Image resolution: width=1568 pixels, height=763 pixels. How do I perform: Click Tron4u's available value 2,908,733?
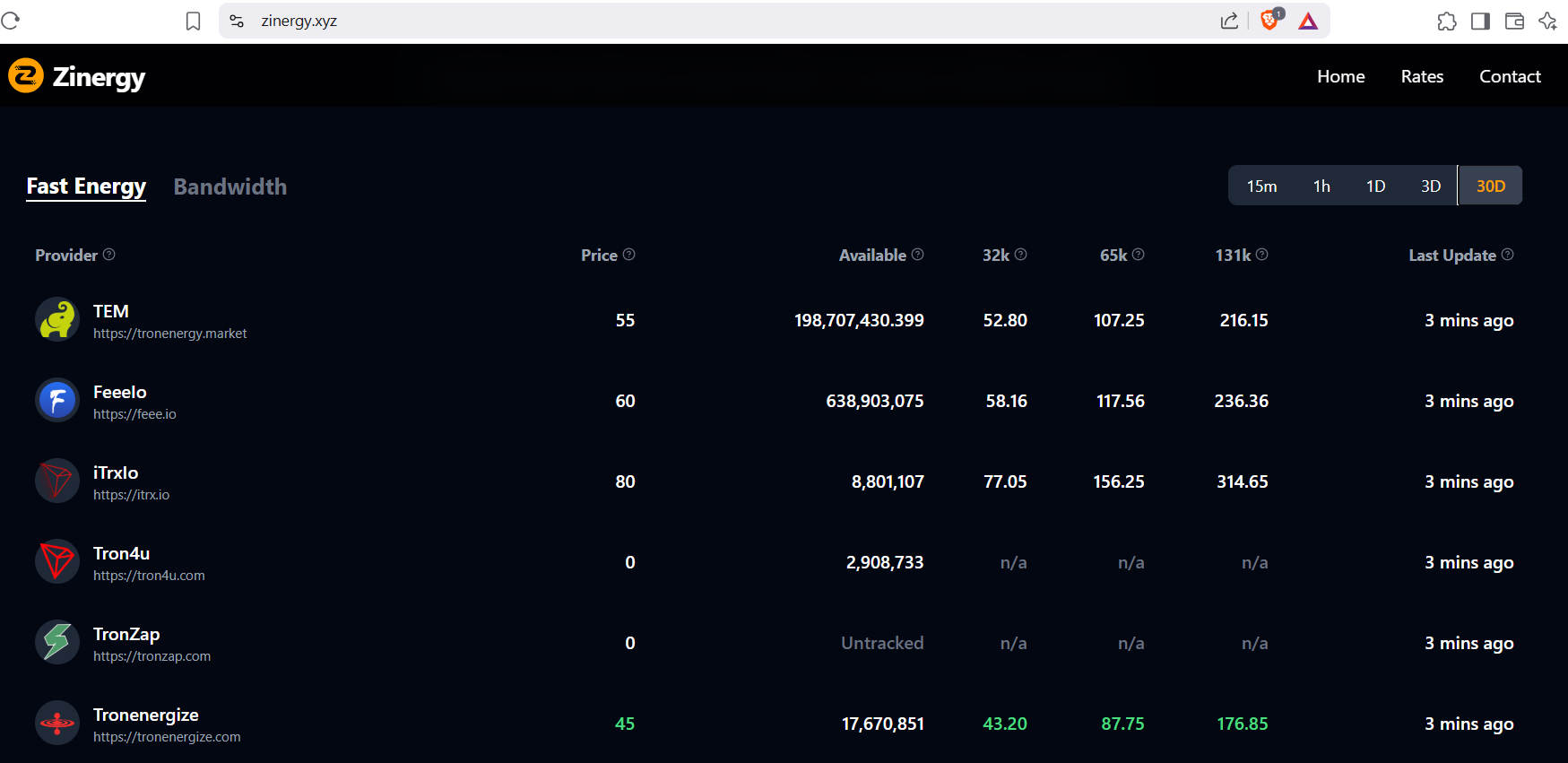point(885,562)
